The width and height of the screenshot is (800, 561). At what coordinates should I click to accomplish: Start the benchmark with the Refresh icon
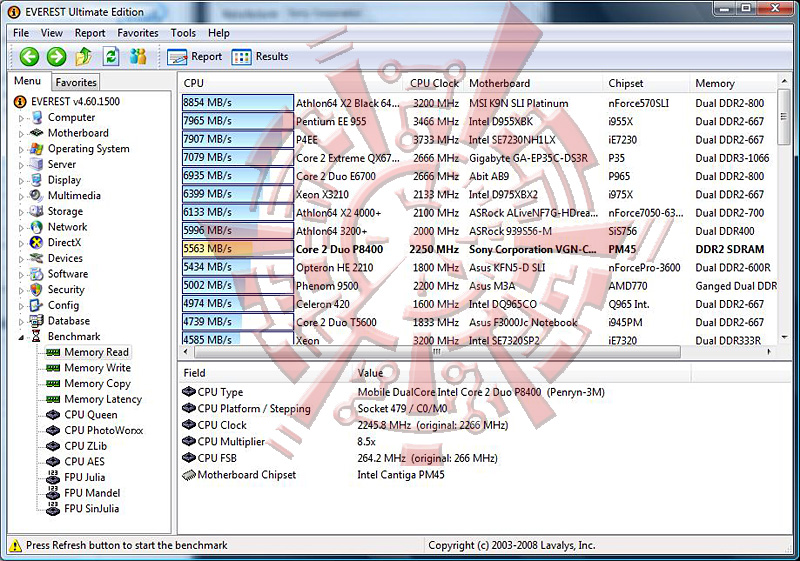(111, 56)
